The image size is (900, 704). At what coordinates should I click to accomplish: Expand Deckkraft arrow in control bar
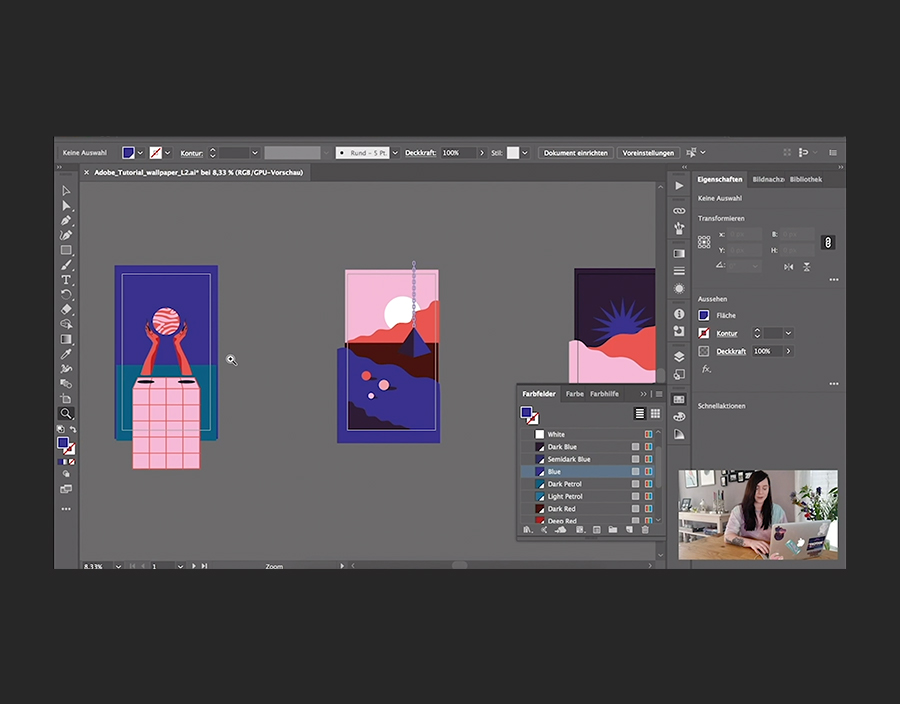482,153
